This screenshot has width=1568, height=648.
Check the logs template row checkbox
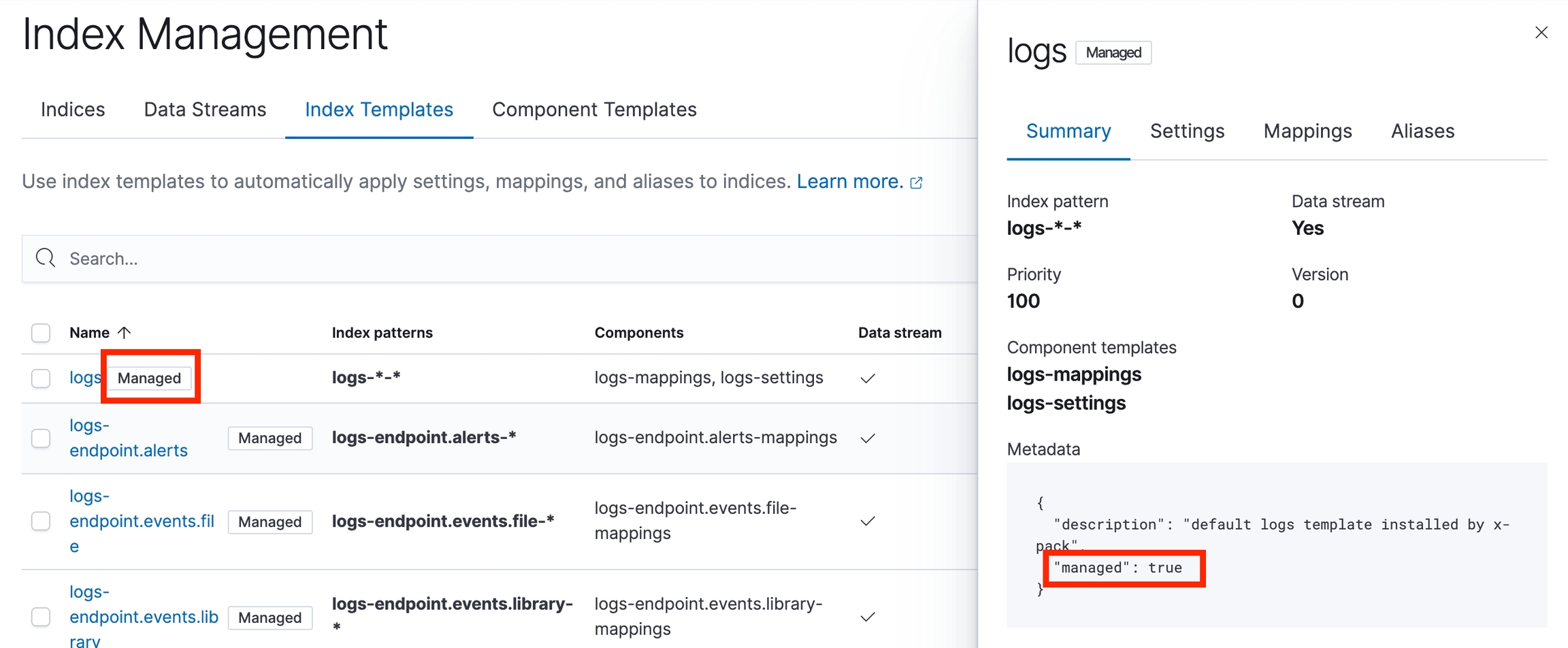pyautogui.click(x=41, y=378)
